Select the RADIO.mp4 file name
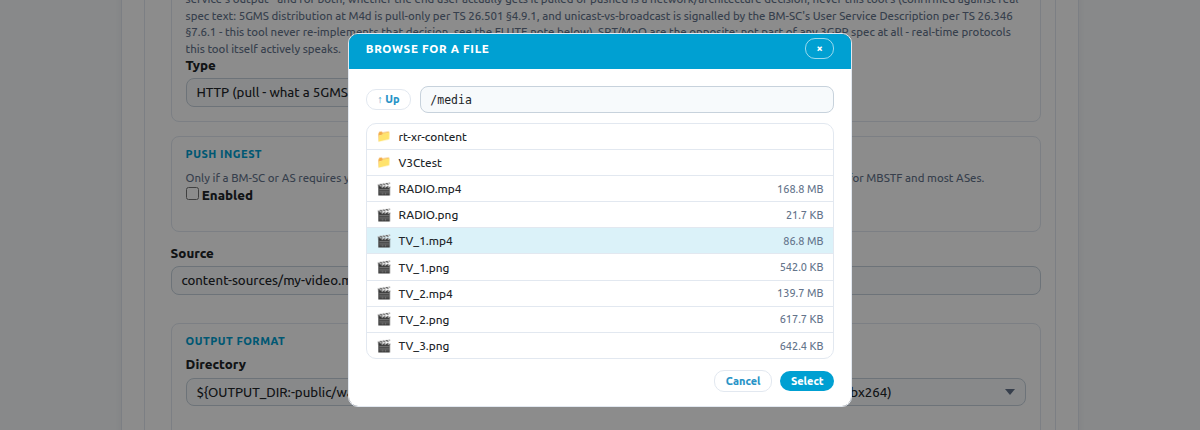 click(430, 189)
